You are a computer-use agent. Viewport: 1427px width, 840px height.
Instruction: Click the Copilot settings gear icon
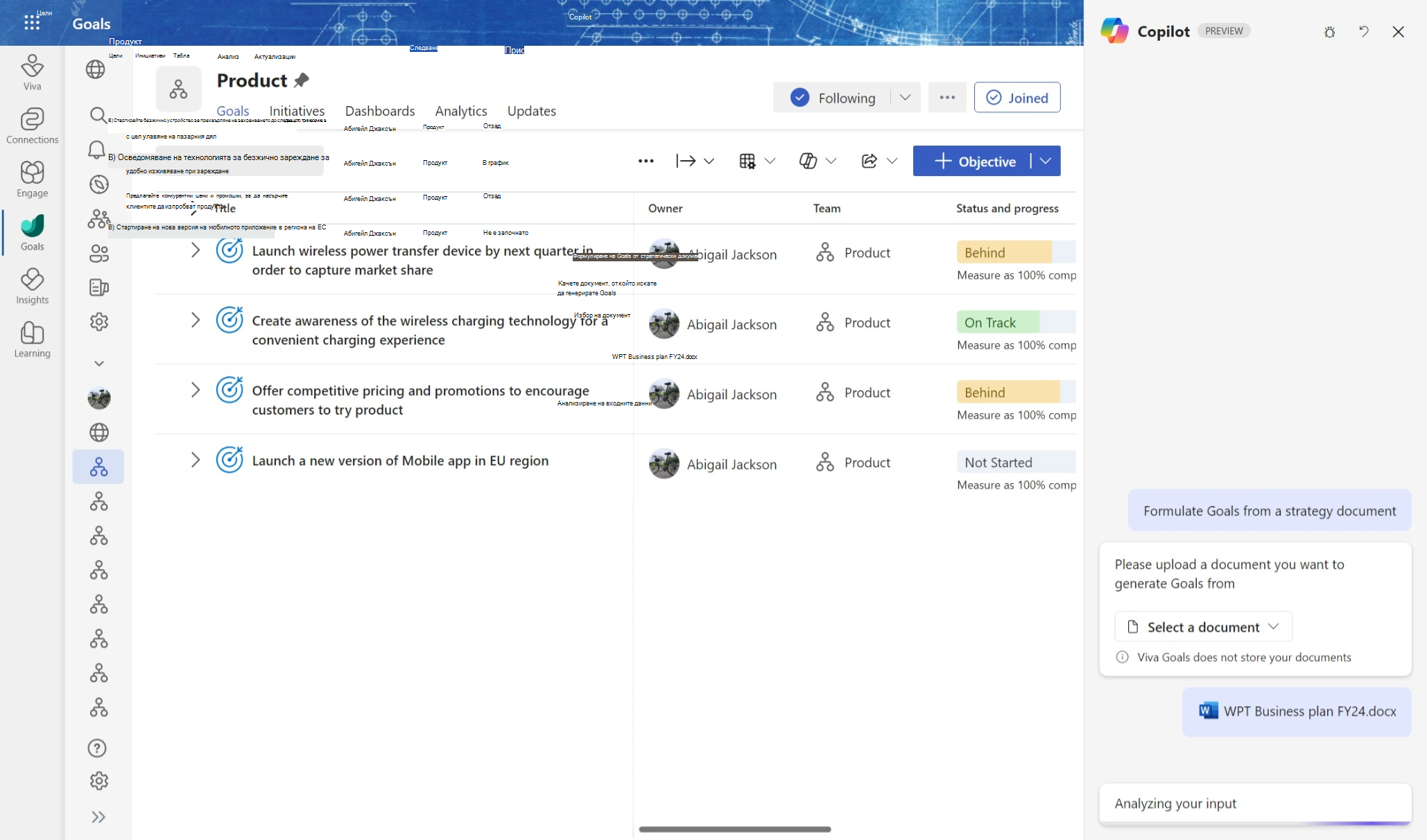point(1329,31)
